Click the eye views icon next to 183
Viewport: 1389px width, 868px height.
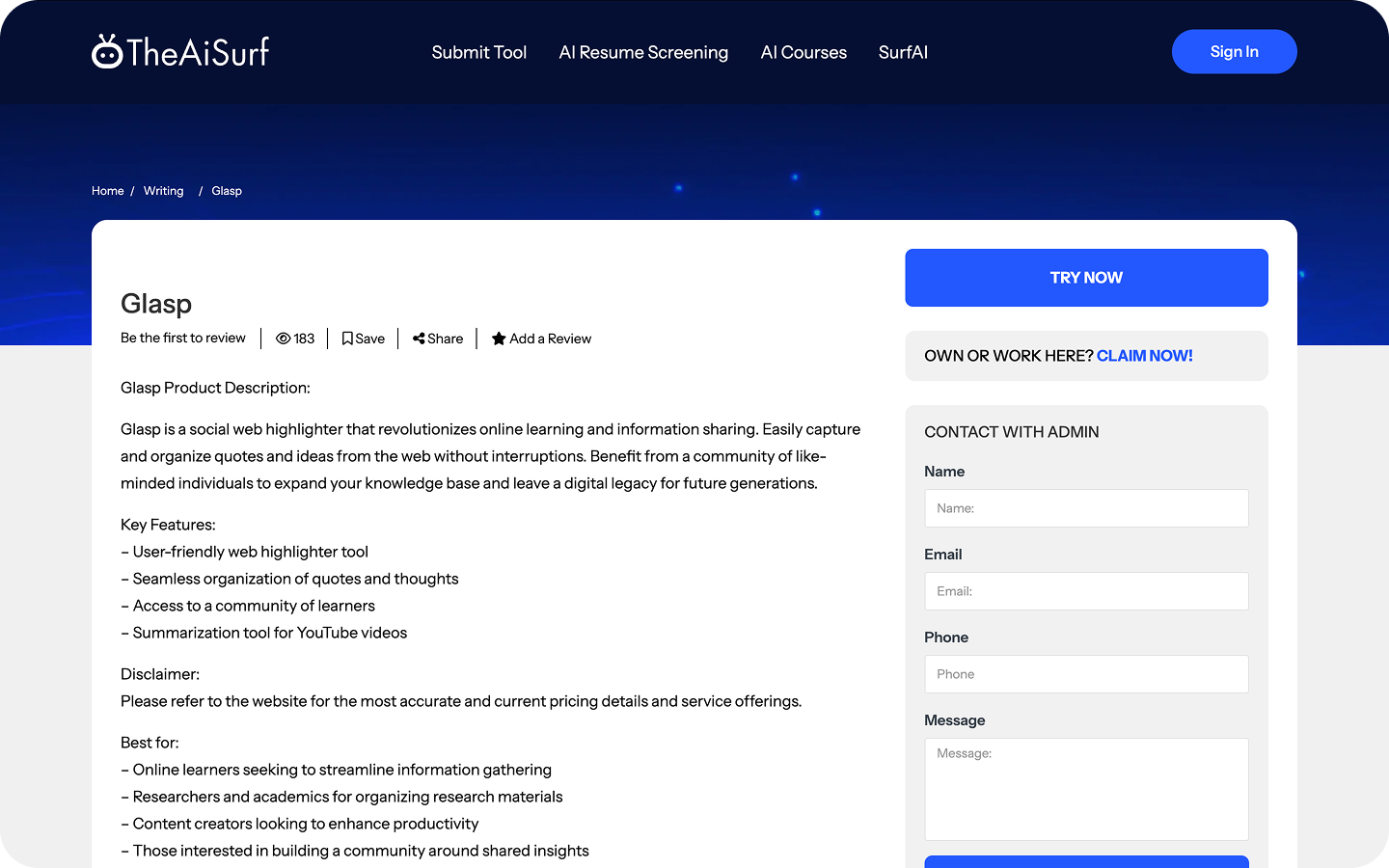click(284, 339)
